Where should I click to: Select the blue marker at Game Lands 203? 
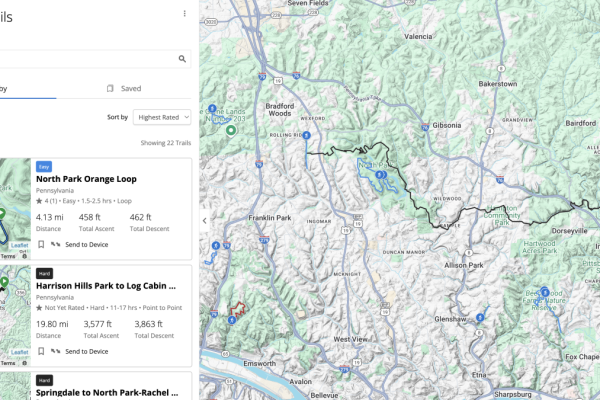[212, 108]
